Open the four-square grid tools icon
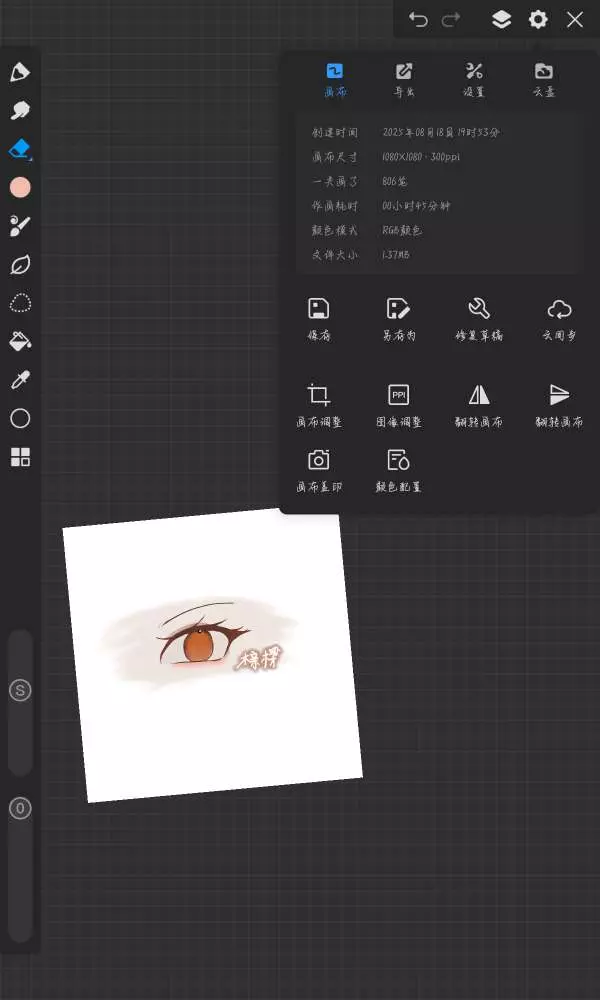Screen dimensions: 600x1000 click(20, 457)
